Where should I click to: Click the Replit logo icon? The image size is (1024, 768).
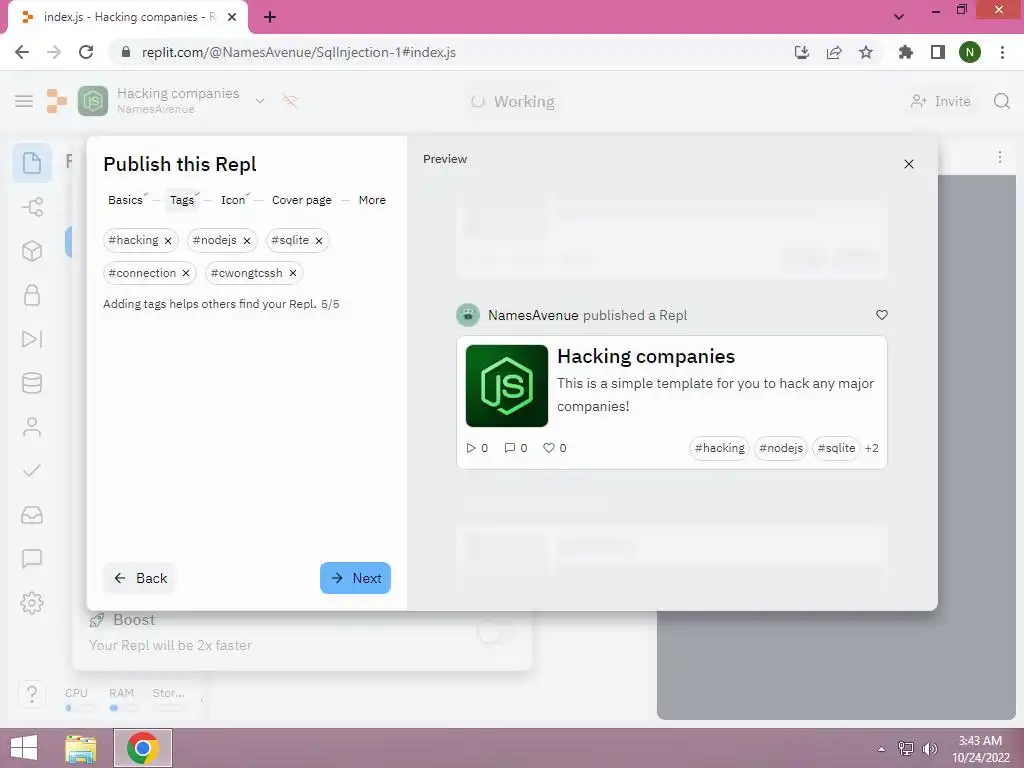tap(57, 101)
